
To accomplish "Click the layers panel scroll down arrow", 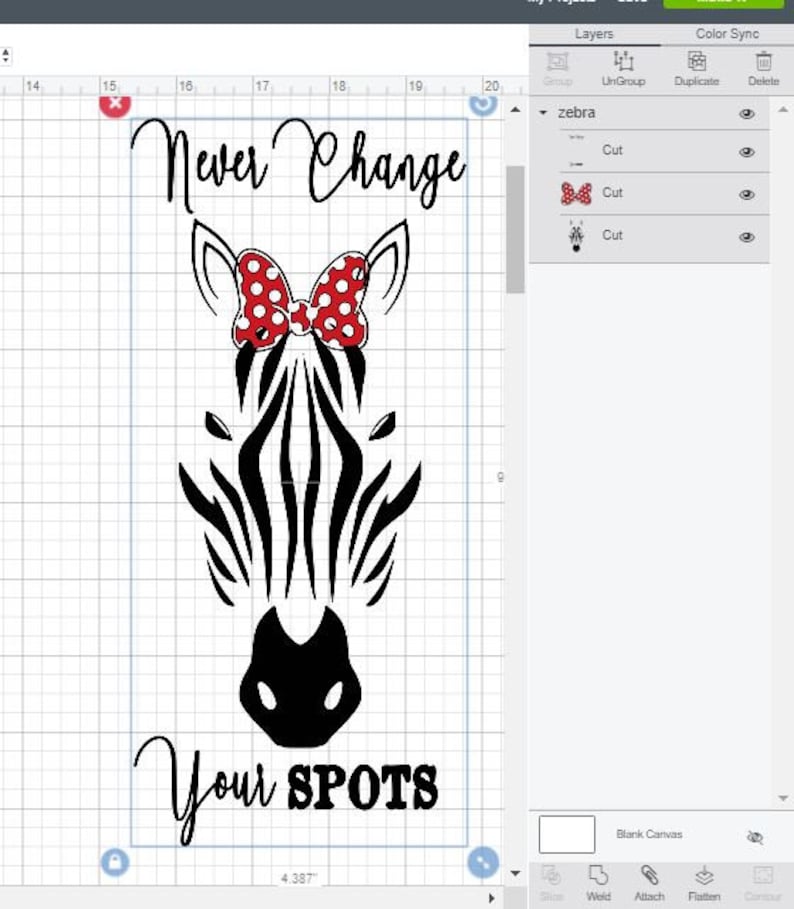I will 783,798.
